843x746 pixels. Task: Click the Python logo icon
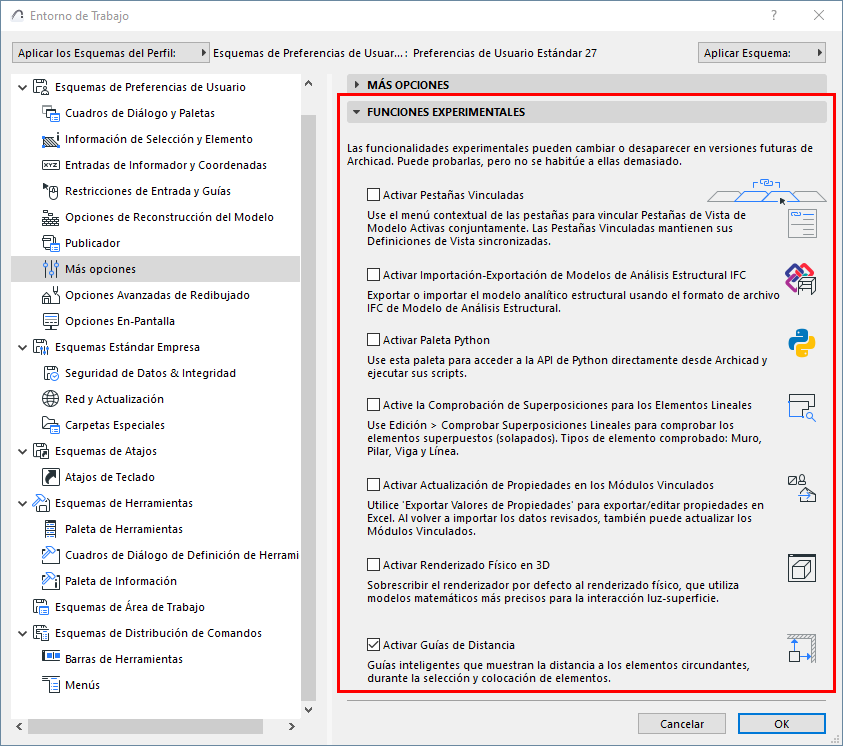pyautogui.click(x=802, y=343)
